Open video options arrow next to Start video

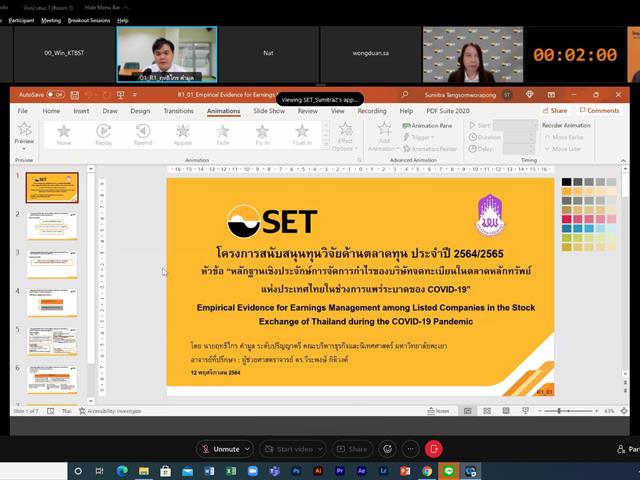[x=320, y=449]
